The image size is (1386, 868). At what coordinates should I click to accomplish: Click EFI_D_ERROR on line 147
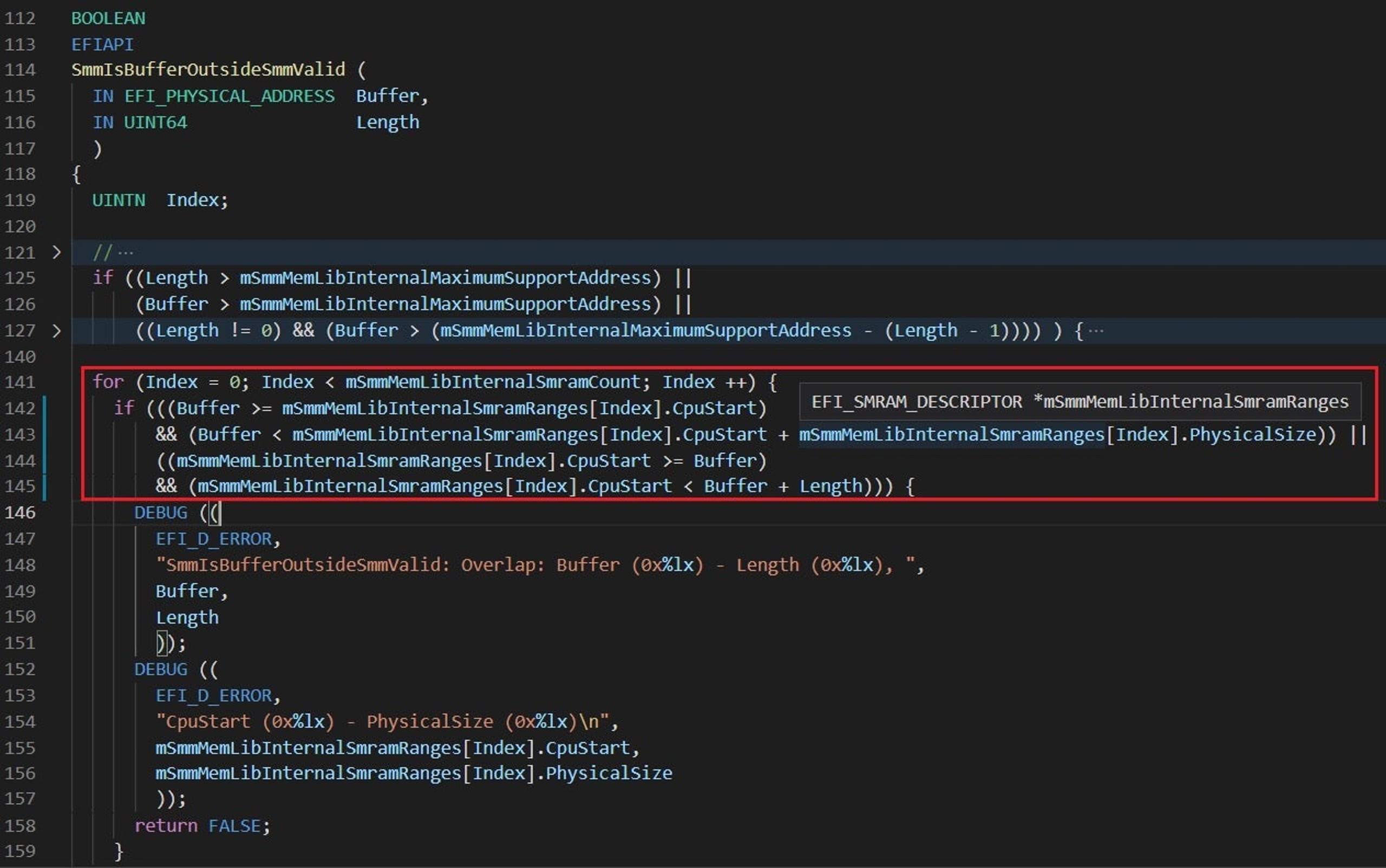[214, 539]
